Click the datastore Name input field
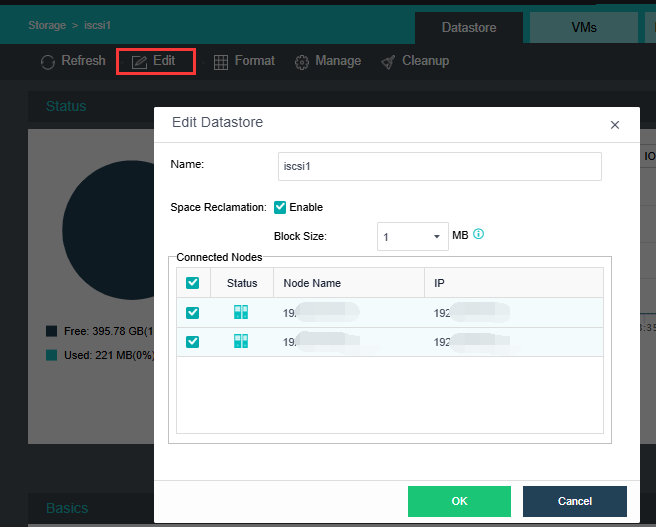The width and height of the screenshot is (656, 527). 439,166
